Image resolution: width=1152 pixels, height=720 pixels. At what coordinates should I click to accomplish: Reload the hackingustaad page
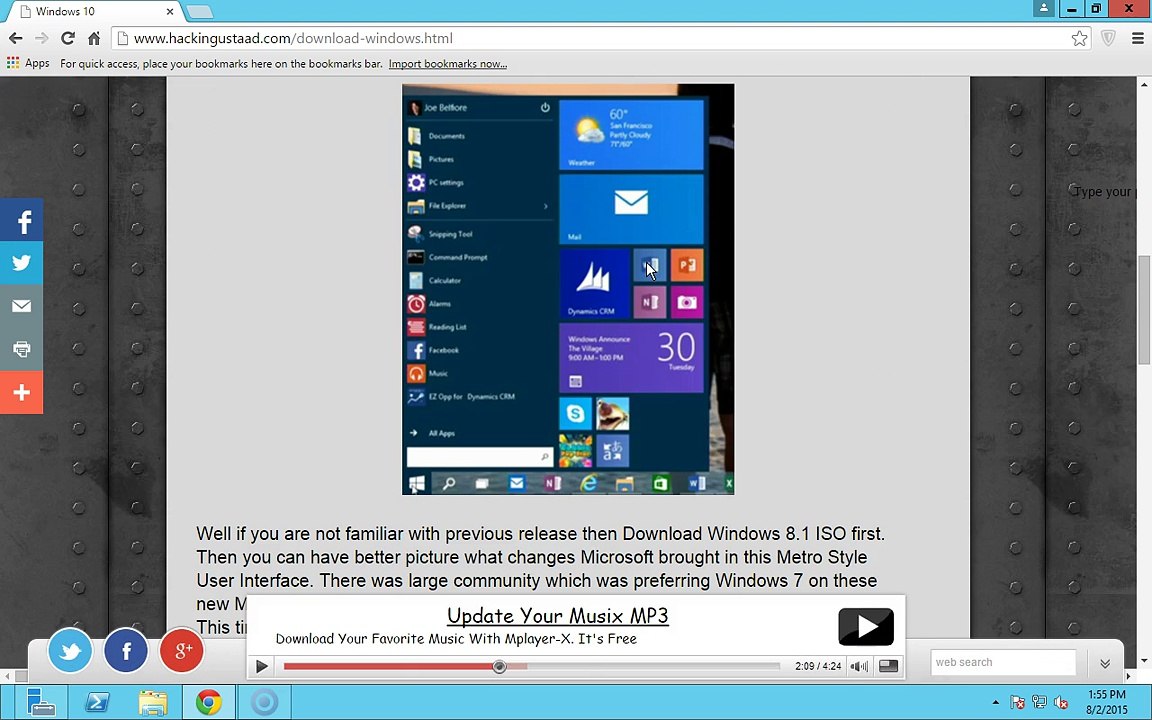[x=68, y=38]
